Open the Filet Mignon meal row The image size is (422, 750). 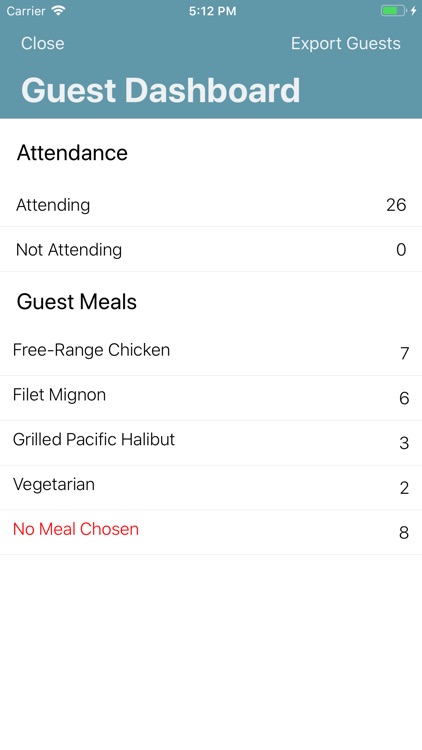(x=211, y=398)
